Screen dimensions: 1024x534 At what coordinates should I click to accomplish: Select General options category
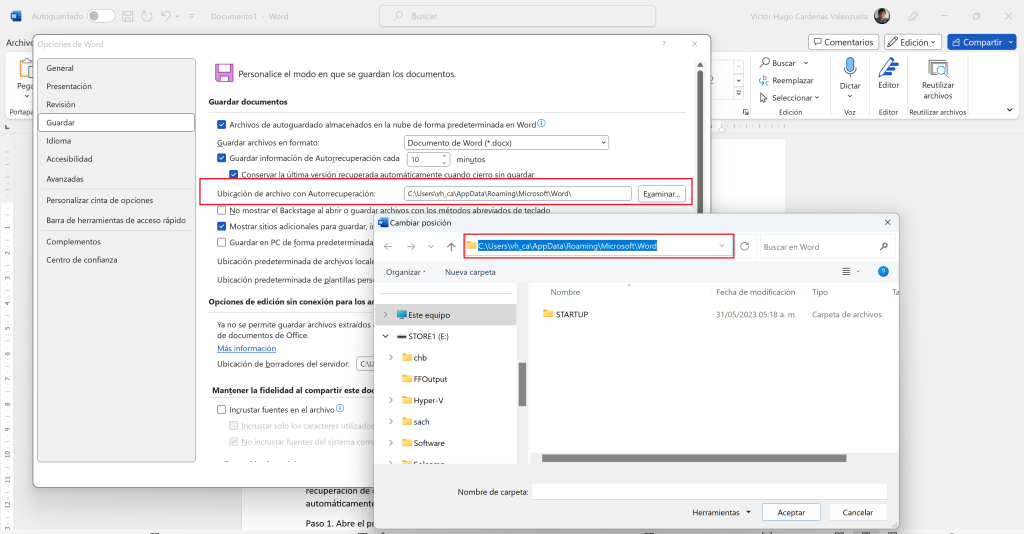[116, 68]
